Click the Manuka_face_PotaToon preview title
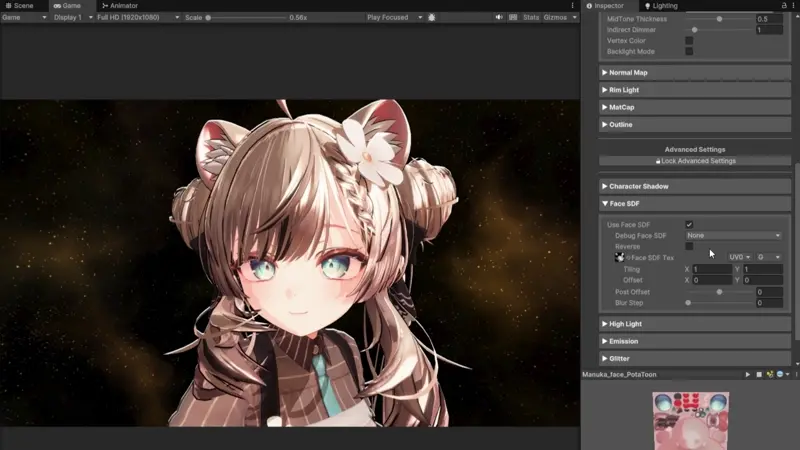The image size is (800, 450). 619,374
